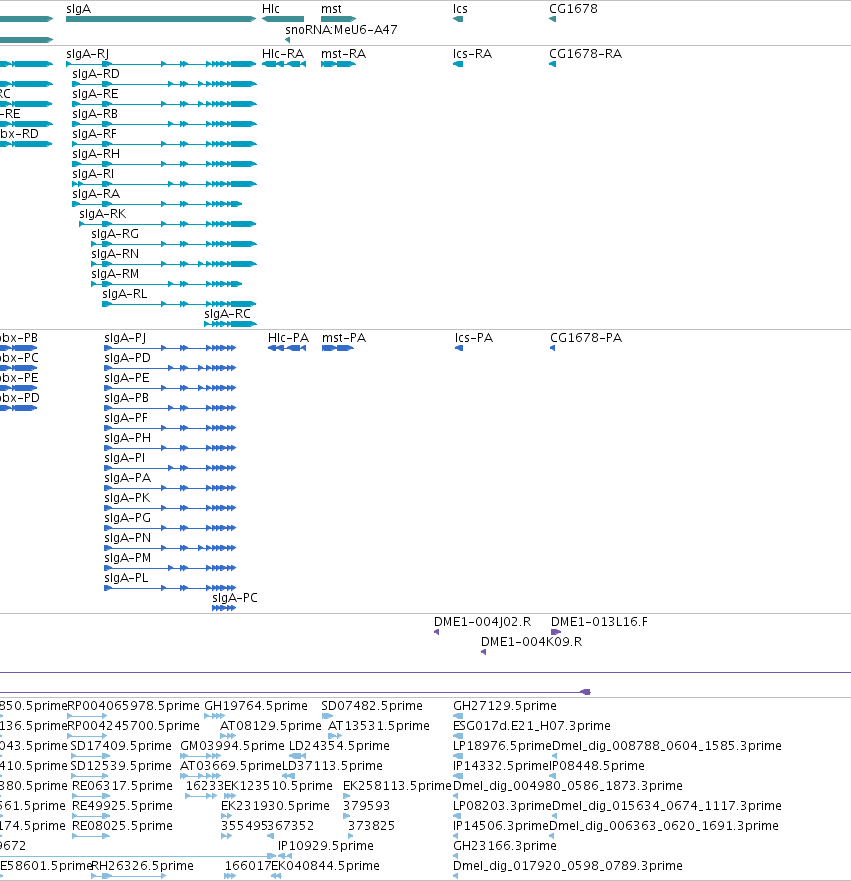Select the LD24354.5prime EST label

click(x=339, y=746)
